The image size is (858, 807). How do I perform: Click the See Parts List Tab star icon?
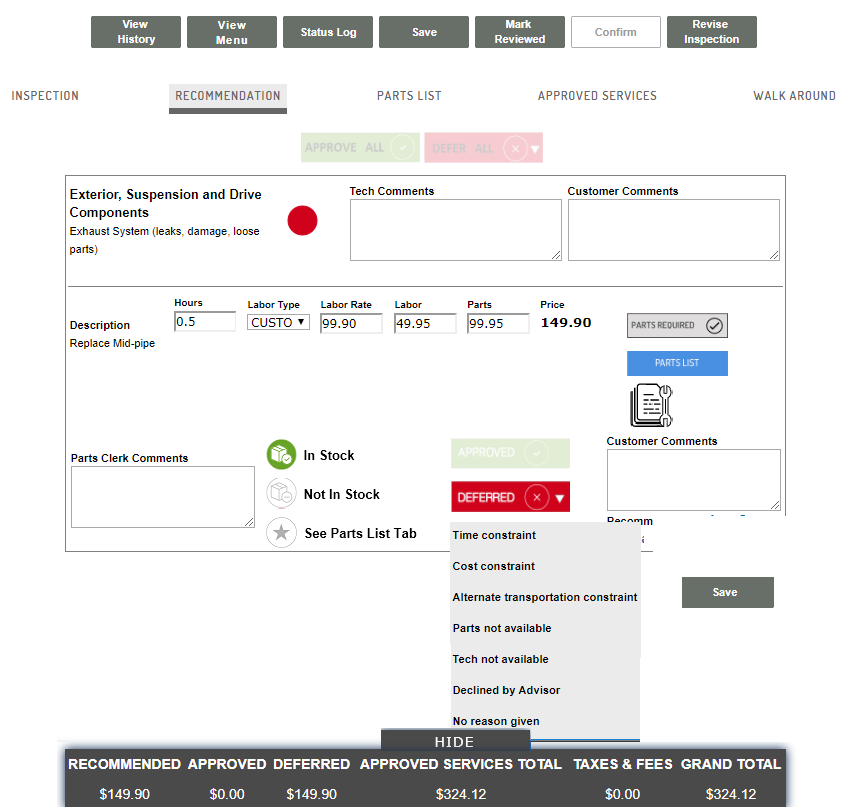[281, 532]
